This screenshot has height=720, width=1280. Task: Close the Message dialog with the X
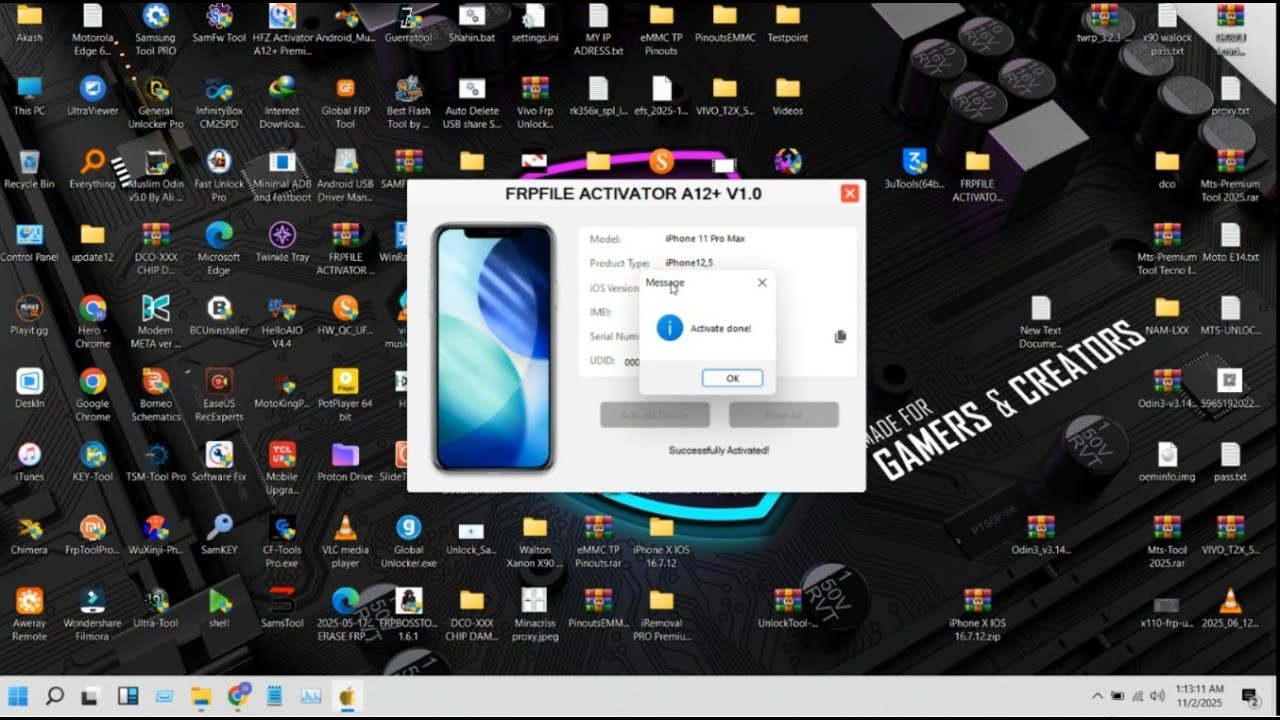tap(762, 283)
